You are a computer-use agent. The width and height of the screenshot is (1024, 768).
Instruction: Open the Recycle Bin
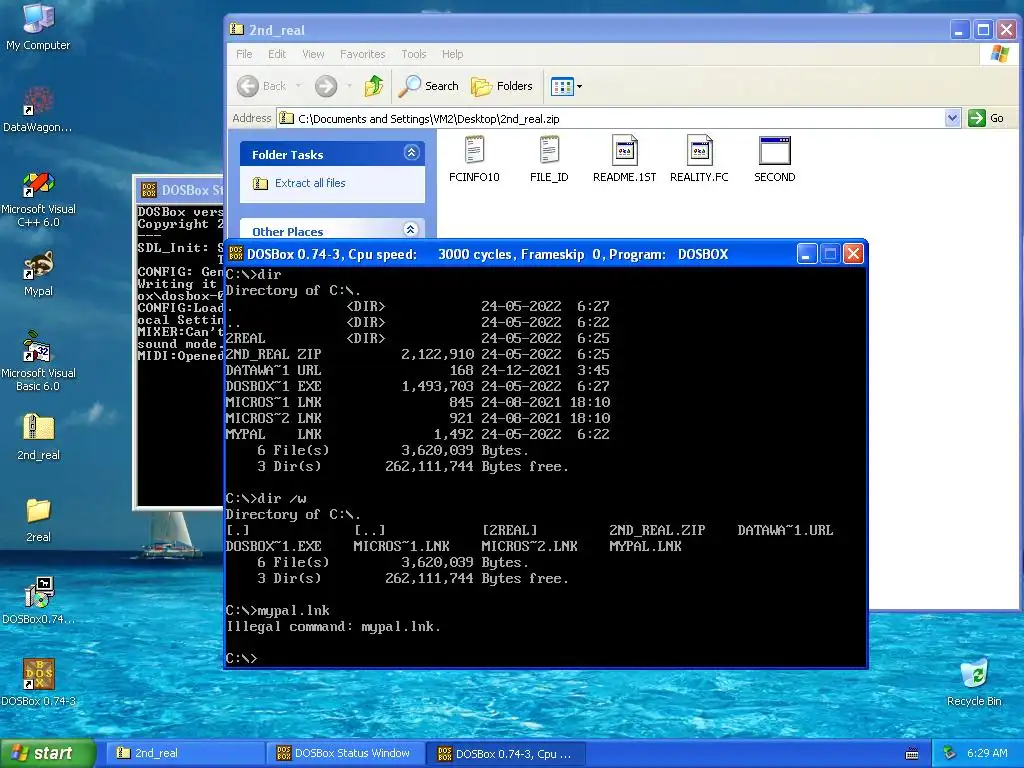click(974, 682)
